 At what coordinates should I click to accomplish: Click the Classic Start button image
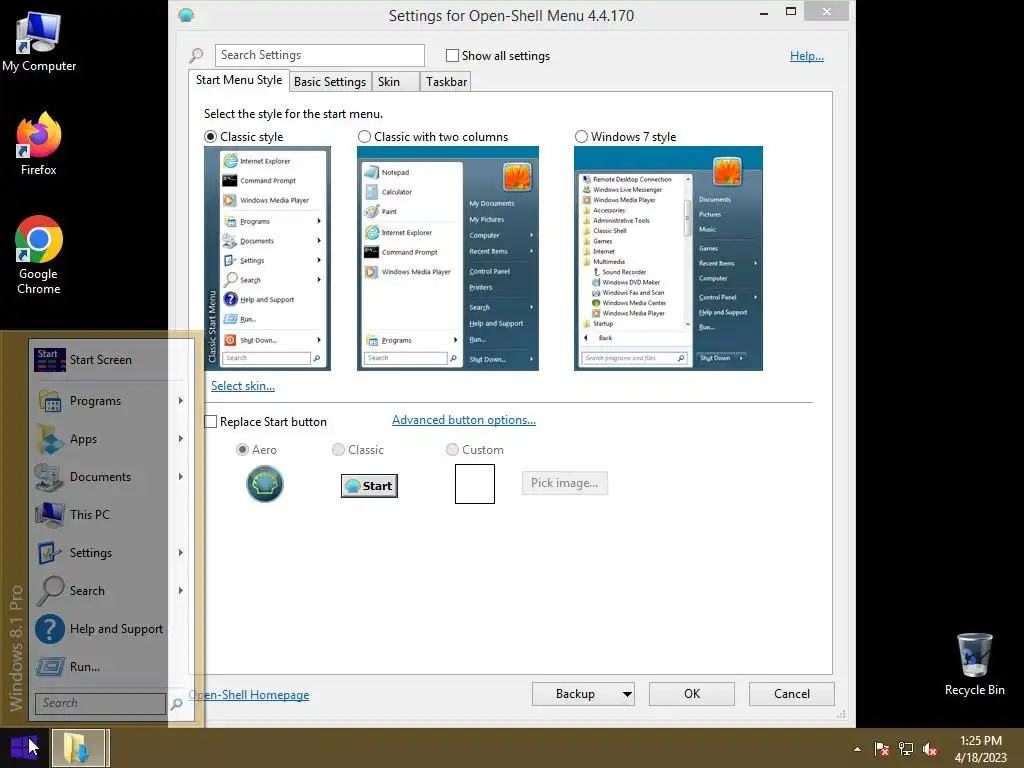pos(369,486)
